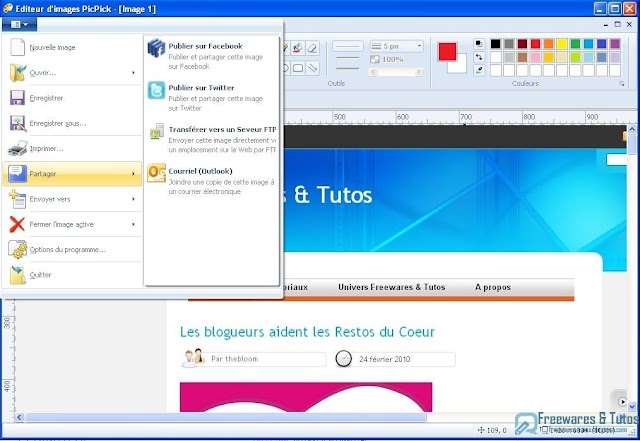Open the application menu dropdown button
This screenshot has height=441, width=640.
click(x=19, y=24)
